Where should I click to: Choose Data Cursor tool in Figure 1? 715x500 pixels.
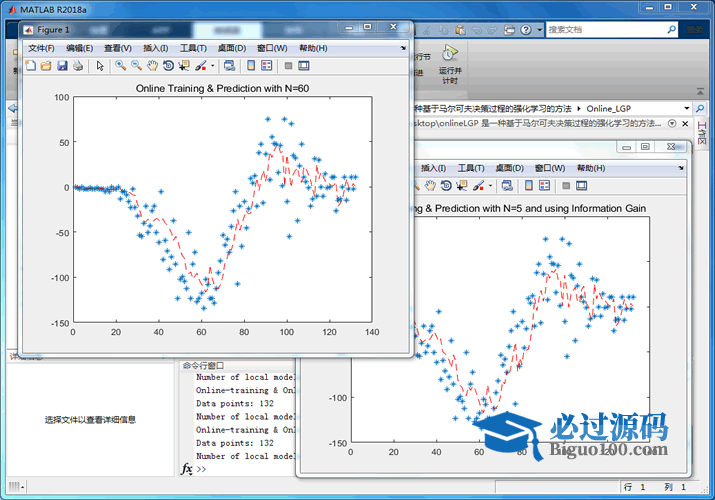click(x=184, y=66)
